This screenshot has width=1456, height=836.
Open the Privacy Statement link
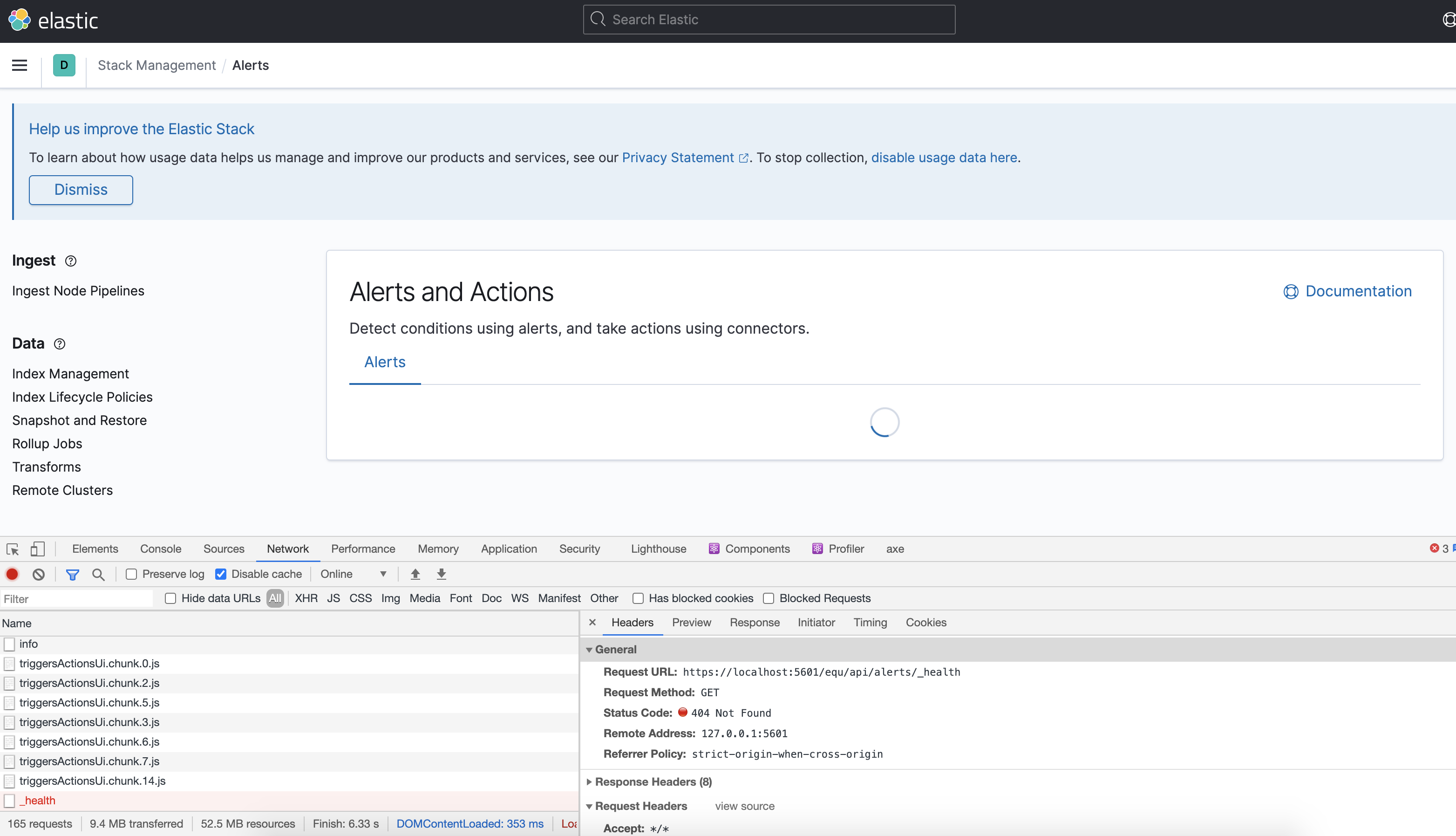(678, 158)
